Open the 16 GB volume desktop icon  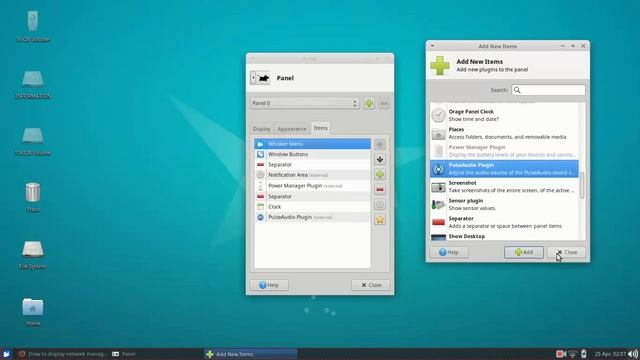click(x=33, y=22)
